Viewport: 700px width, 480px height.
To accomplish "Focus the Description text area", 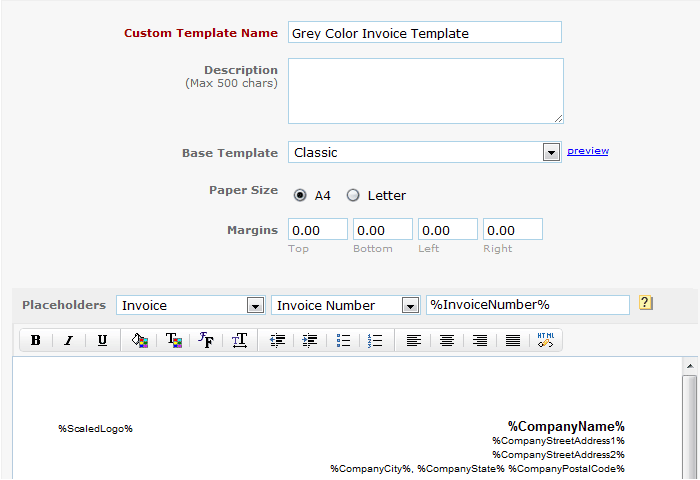I will (426, 91).
